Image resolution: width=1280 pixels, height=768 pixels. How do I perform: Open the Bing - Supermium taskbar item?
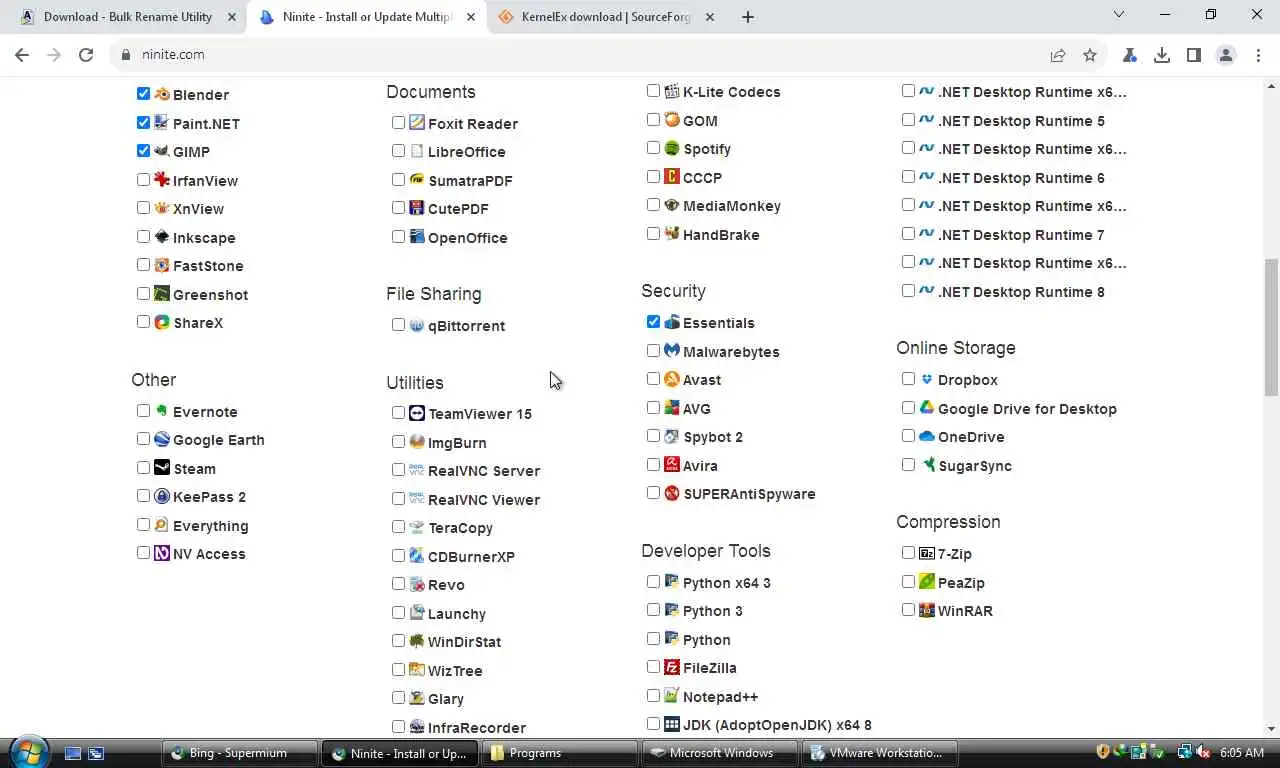tap(239, 753)
